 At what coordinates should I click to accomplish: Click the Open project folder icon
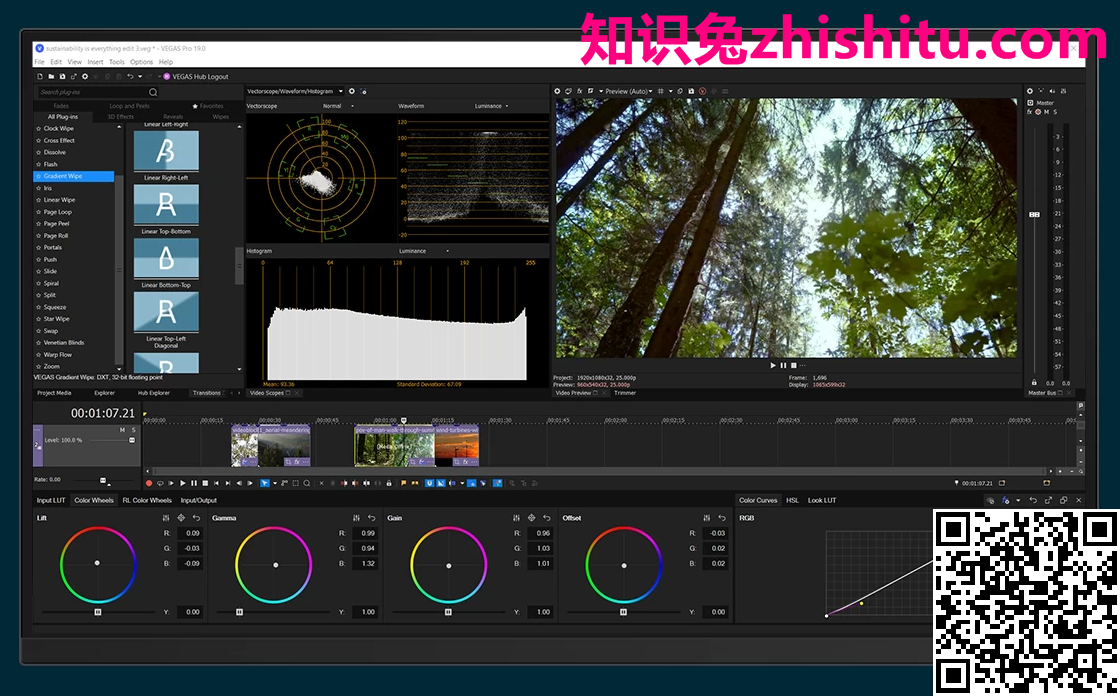pyautogui.click(x=51, y=76)
